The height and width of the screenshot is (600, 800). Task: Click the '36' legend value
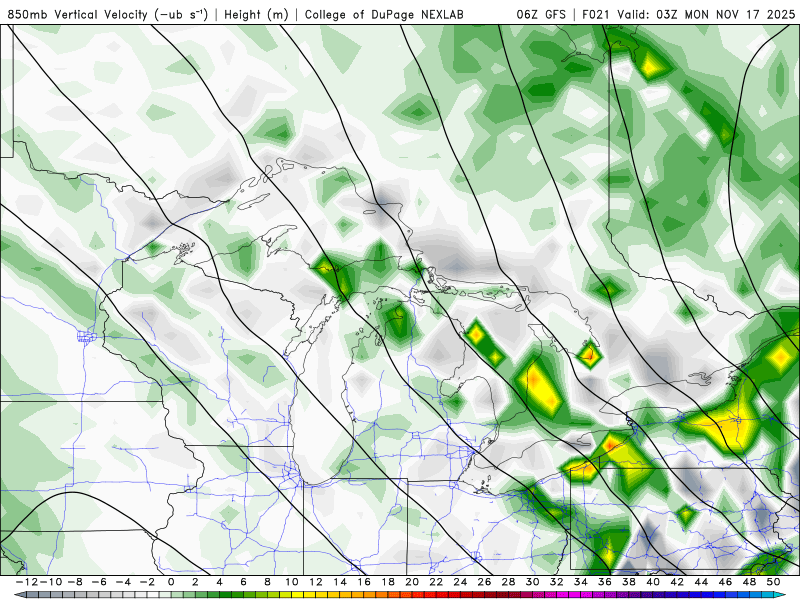605,582
